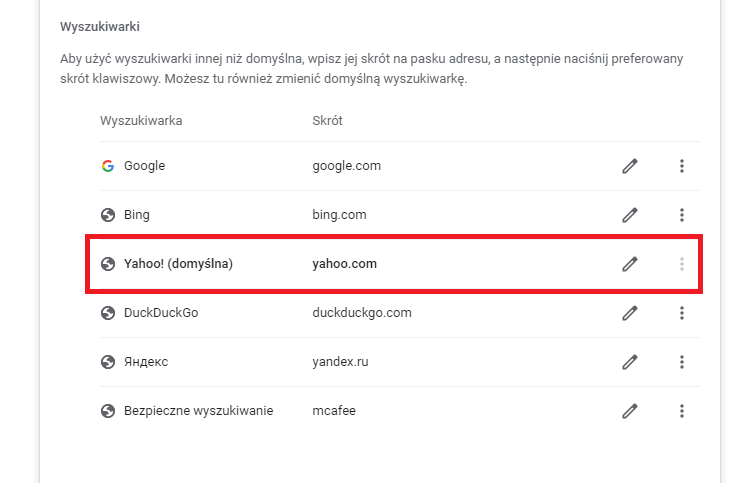
Task: Click the globe icon beside Bing
Action: click(x=108, y=215)
